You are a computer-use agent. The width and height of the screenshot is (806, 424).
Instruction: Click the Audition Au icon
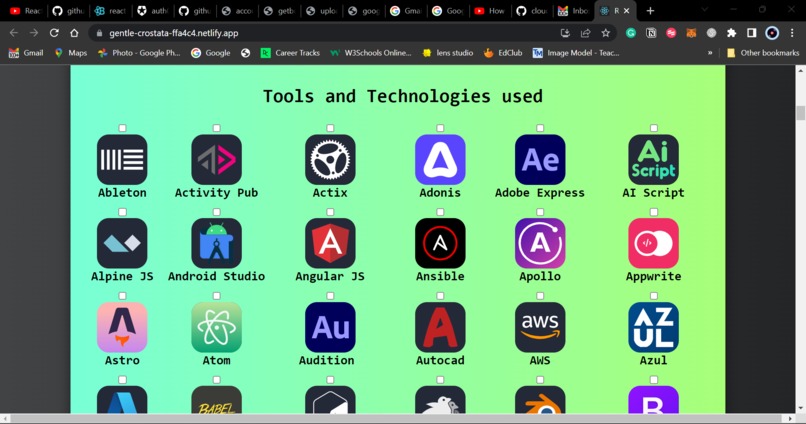330,327
